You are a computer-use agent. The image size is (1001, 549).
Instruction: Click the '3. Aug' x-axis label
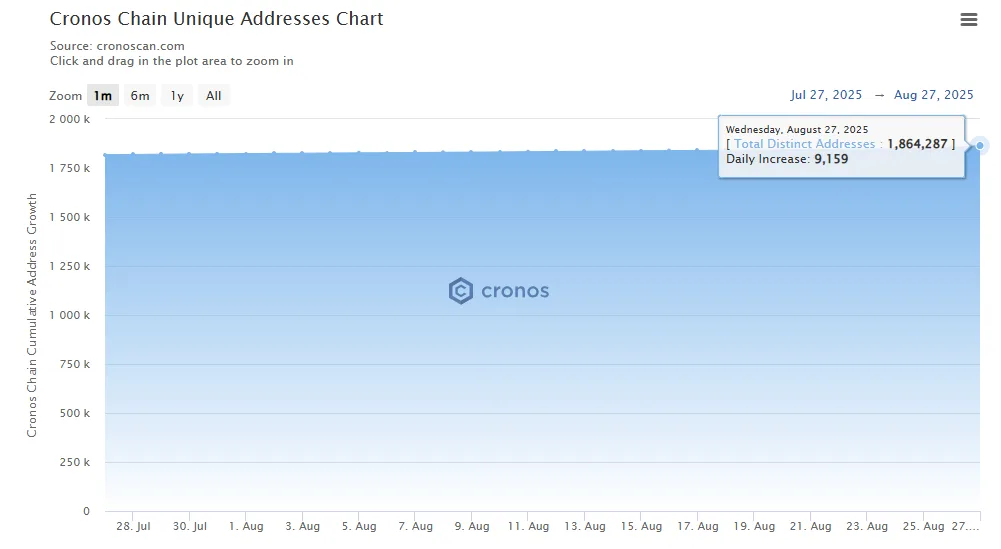pyautogui.click(x=303, y=526)
